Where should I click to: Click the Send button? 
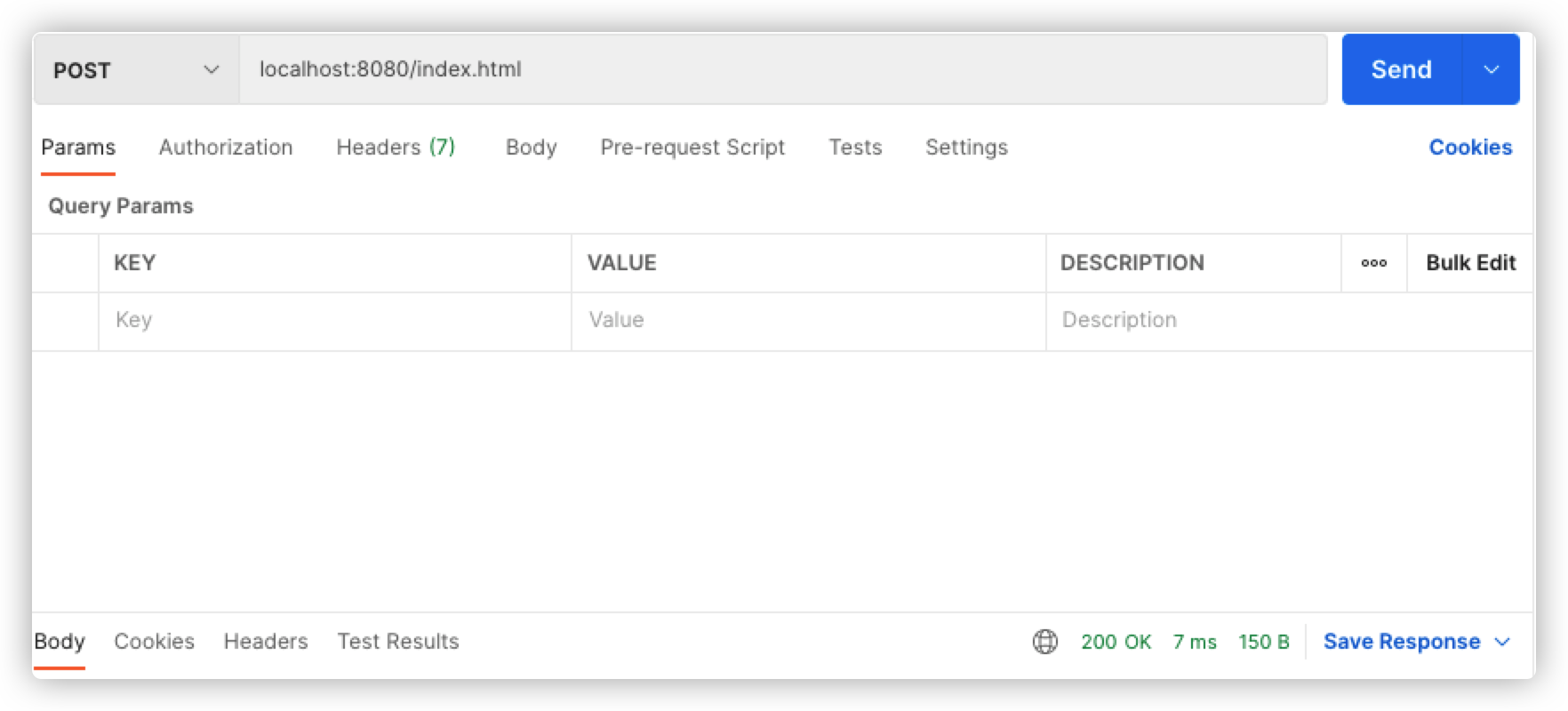point(1401,69)
